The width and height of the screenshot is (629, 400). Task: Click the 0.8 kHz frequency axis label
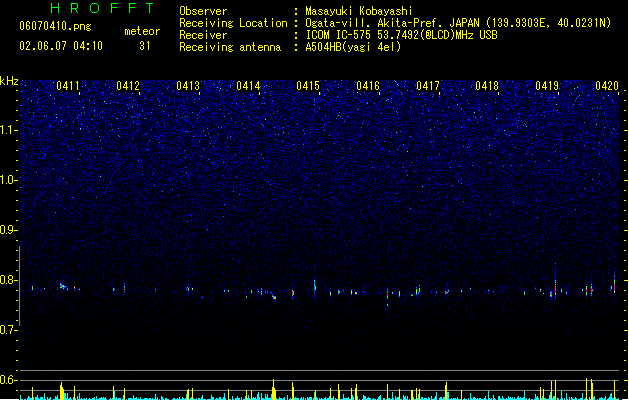coord(8,280)
